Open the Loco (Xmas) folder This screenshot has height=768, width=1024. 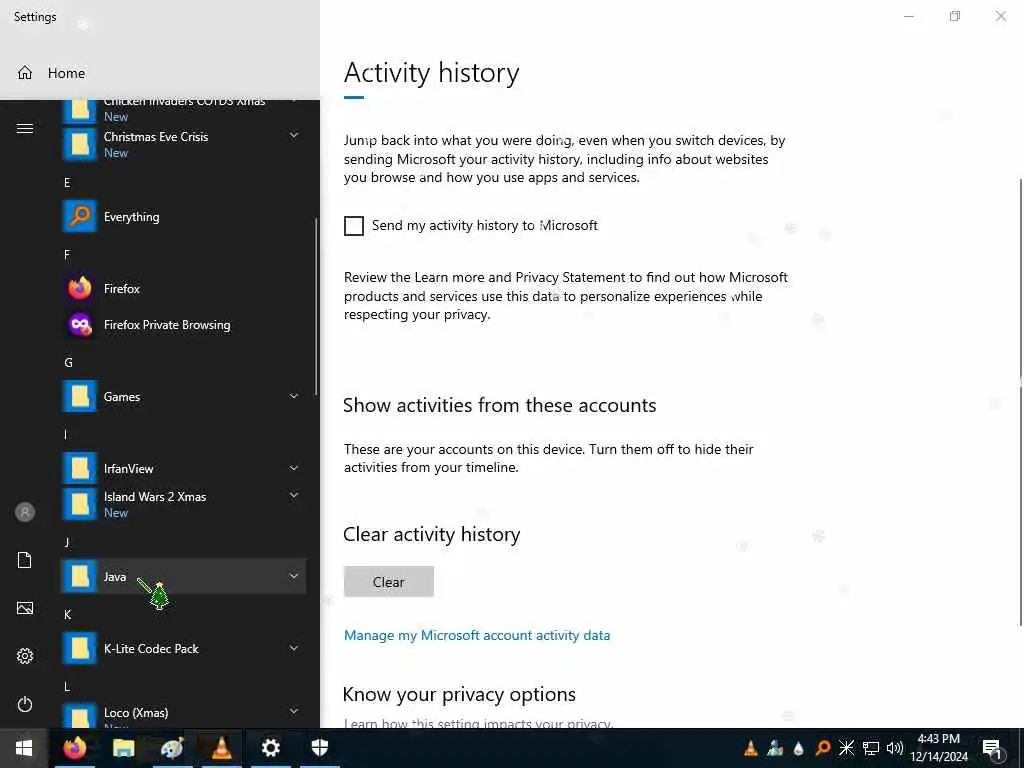pos(183,715)
